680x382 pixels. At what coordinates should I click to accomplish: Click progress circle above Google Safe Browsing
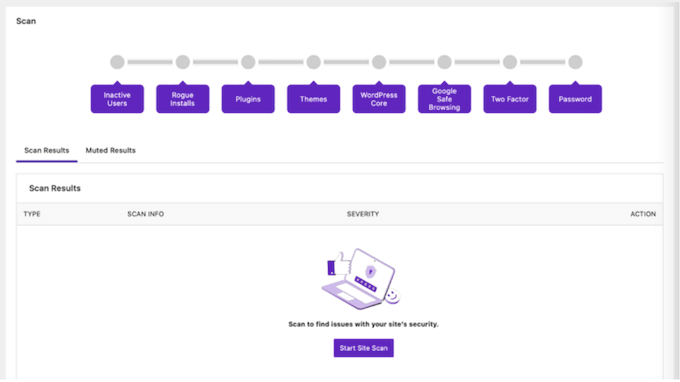[445, 62]
